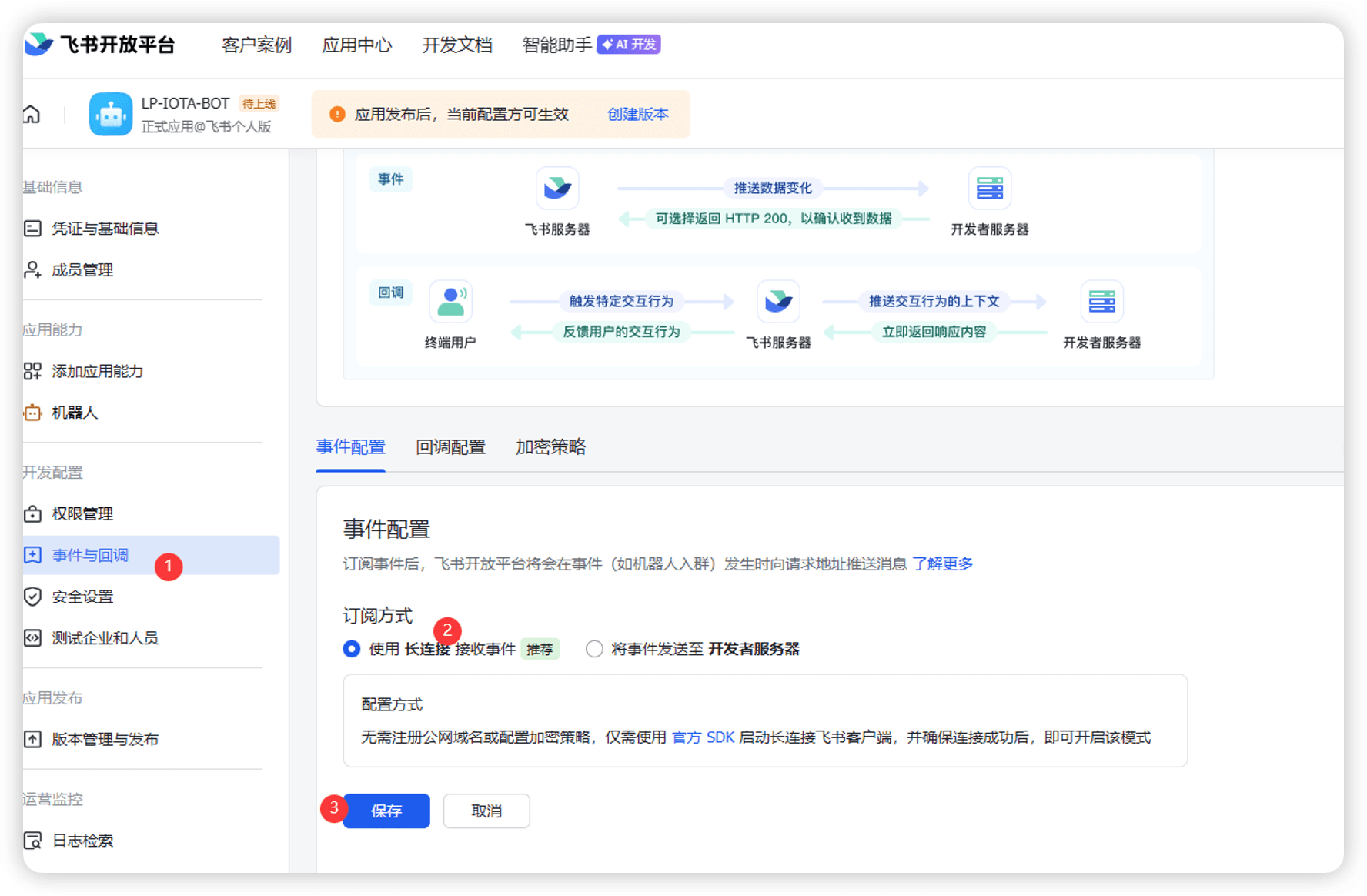
Task: Open 版本管理与发布 in sidebar
Action: coord(105,739)
